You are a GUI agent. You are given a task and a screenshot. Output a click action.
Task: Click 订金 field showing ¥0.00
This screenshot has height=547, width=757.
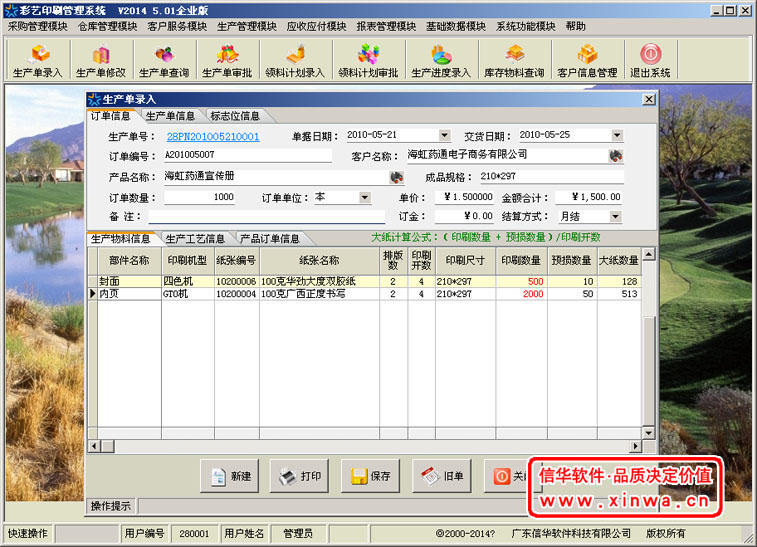pos(464,216)
